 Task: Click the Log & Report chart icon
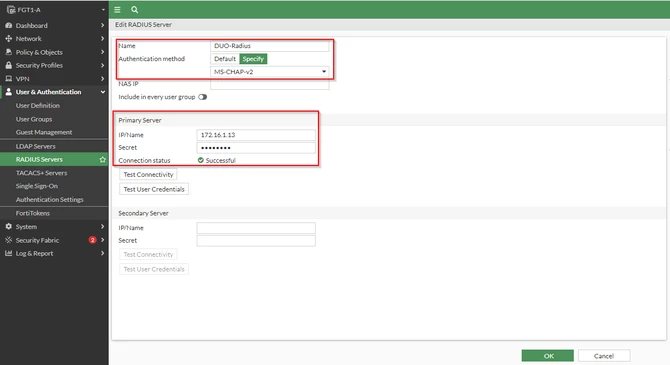(x=9, y=253)
